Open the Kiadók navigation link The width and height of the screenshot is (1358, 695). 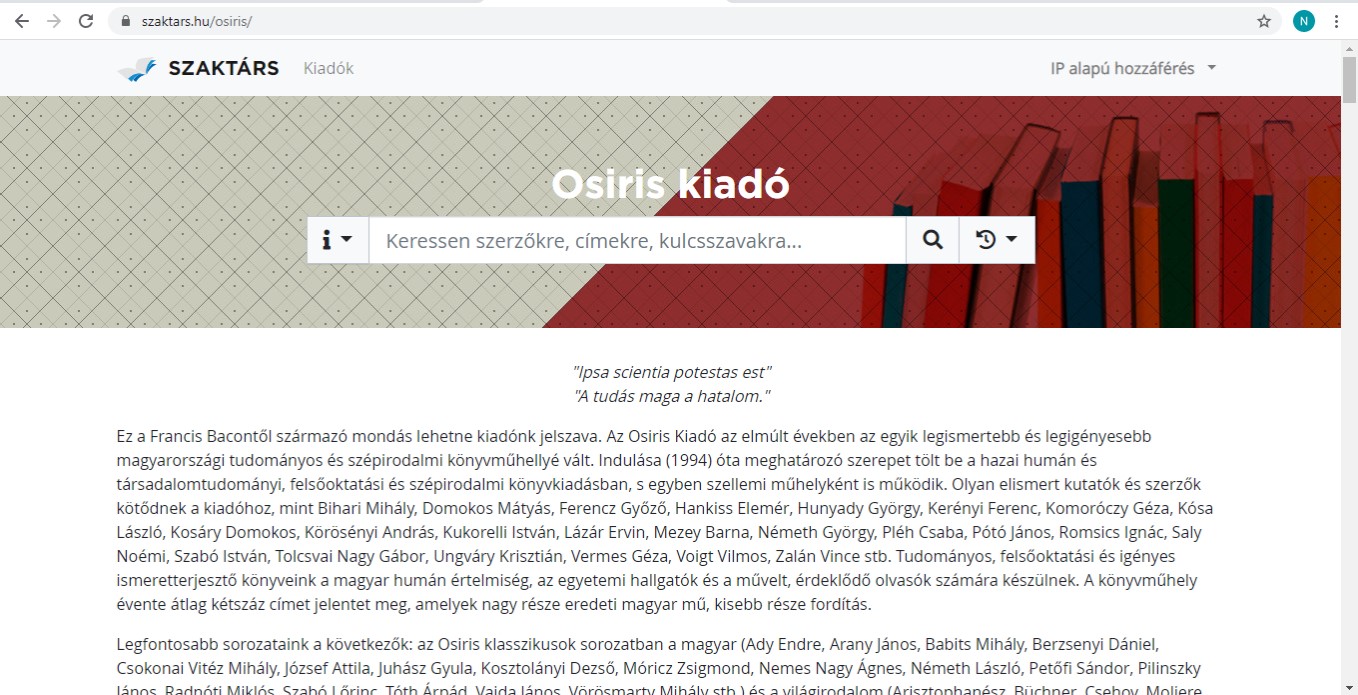click(329, 68)
